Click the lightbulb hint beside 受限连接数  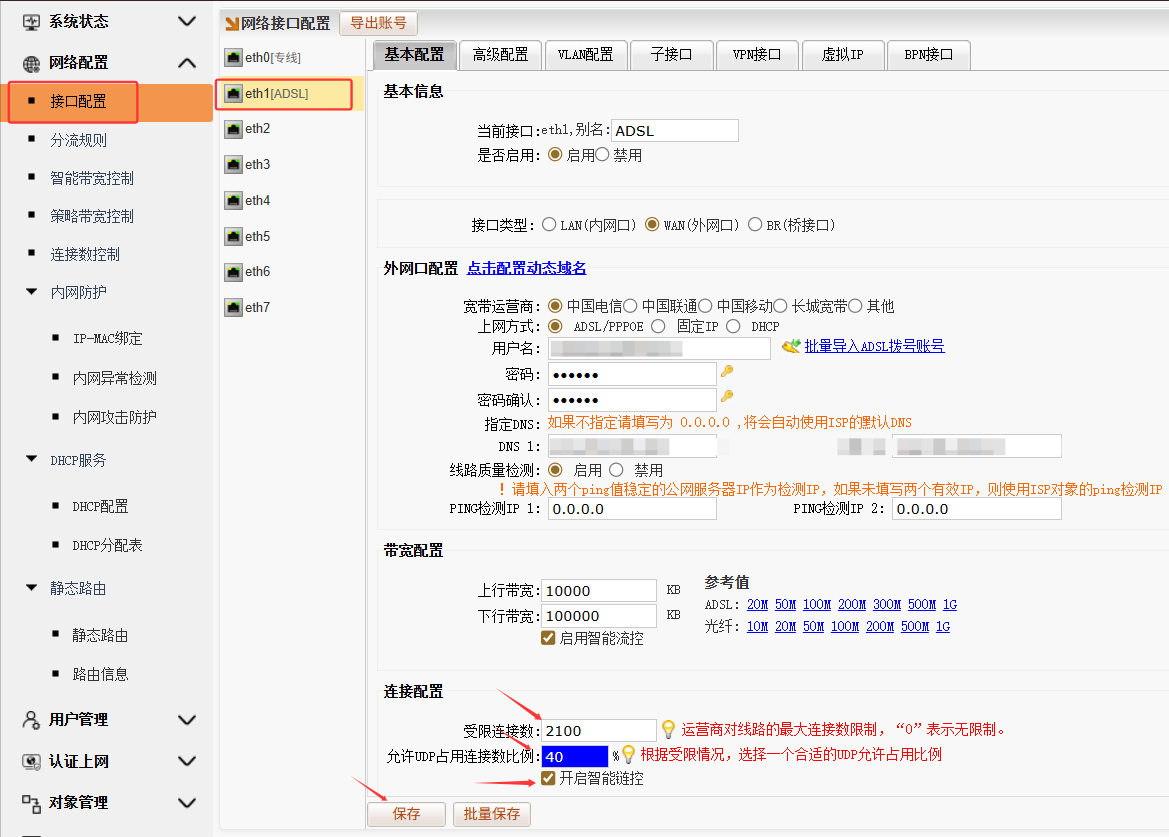(x=669, y=729)
